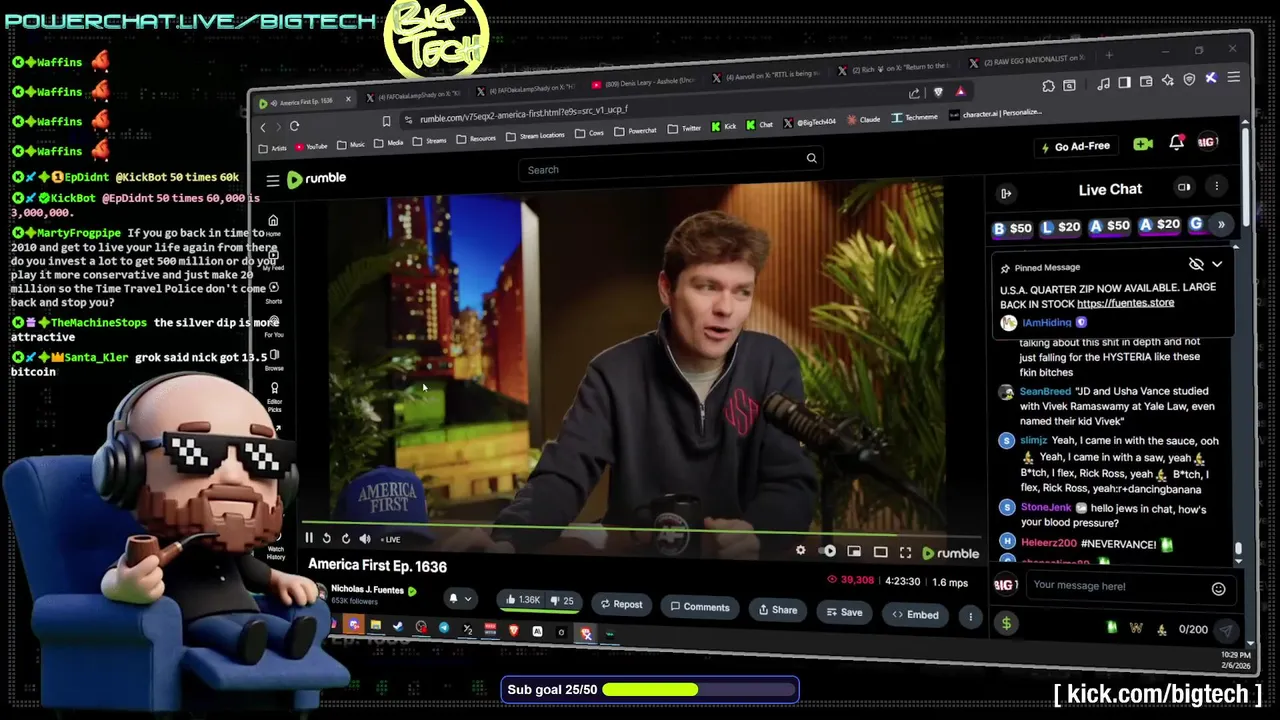
Task: Click the go-live camera icon
Action: pos(1143,144)
